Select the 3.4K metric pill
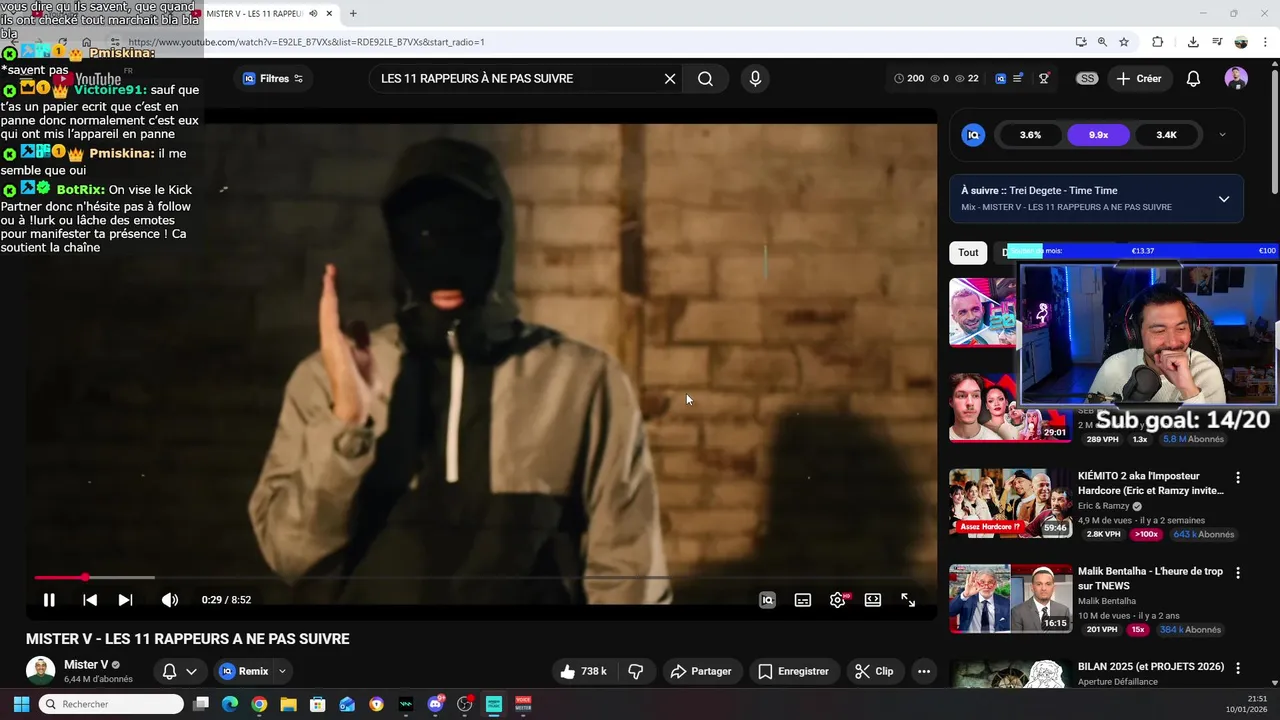 tap(1166, 135)
